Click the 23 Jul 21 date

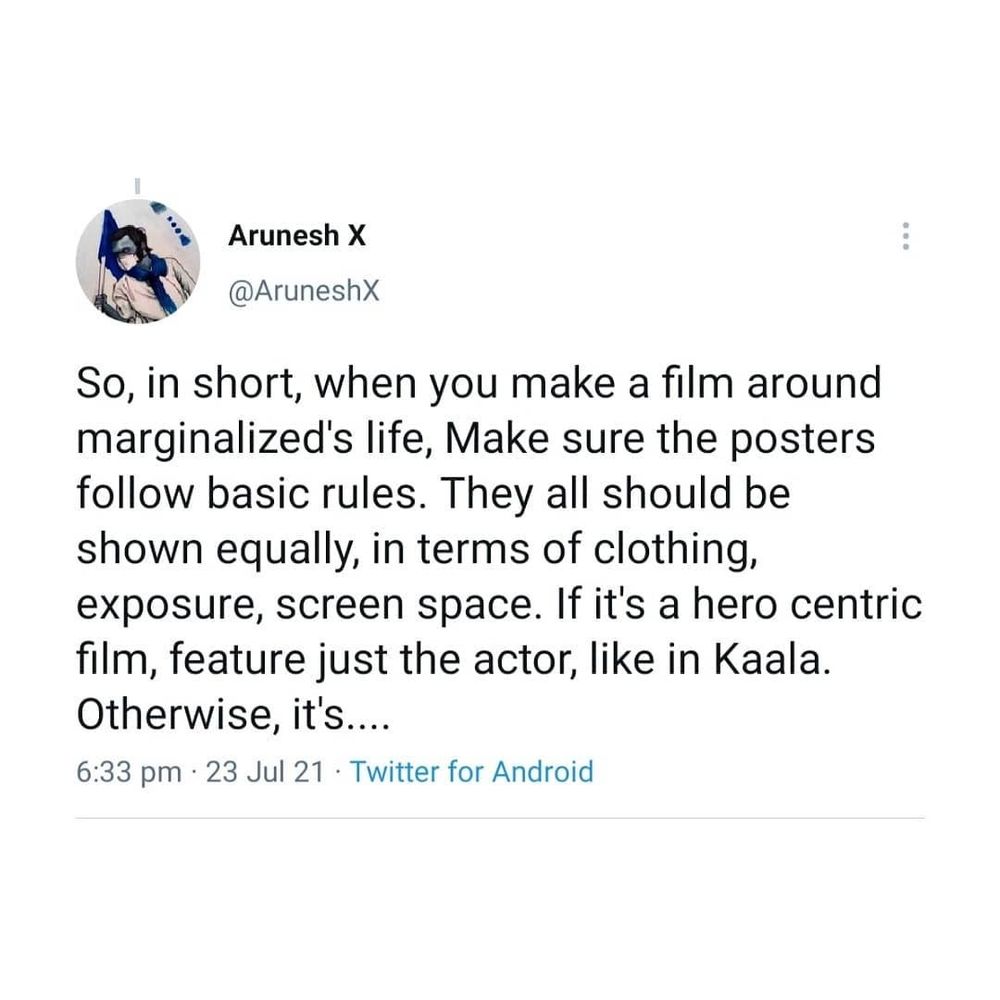pyautogui.click(x=263, y=772)
